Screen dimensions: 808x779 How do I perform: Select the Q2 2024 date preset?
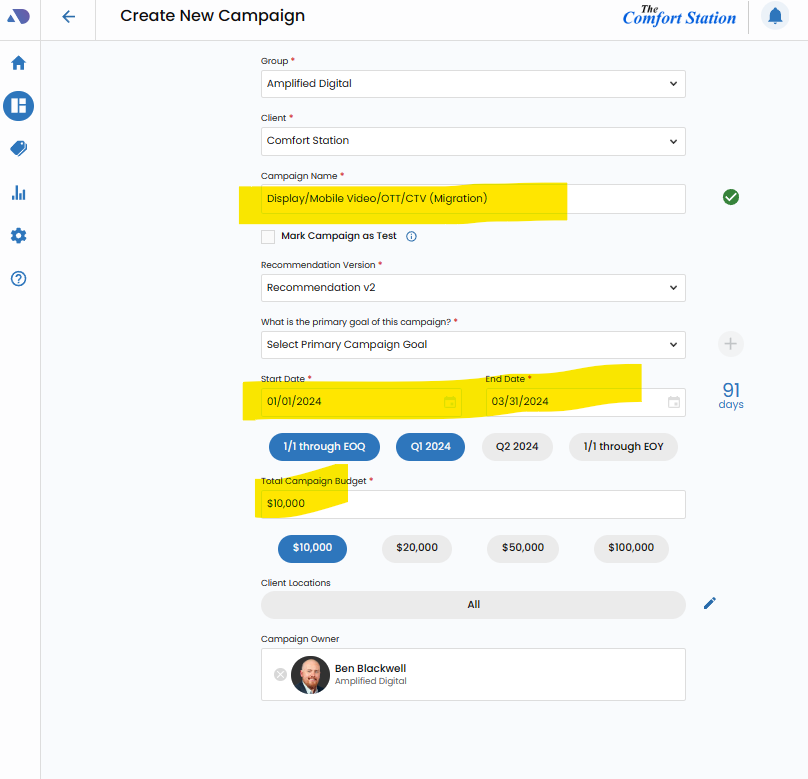(516, 446)
